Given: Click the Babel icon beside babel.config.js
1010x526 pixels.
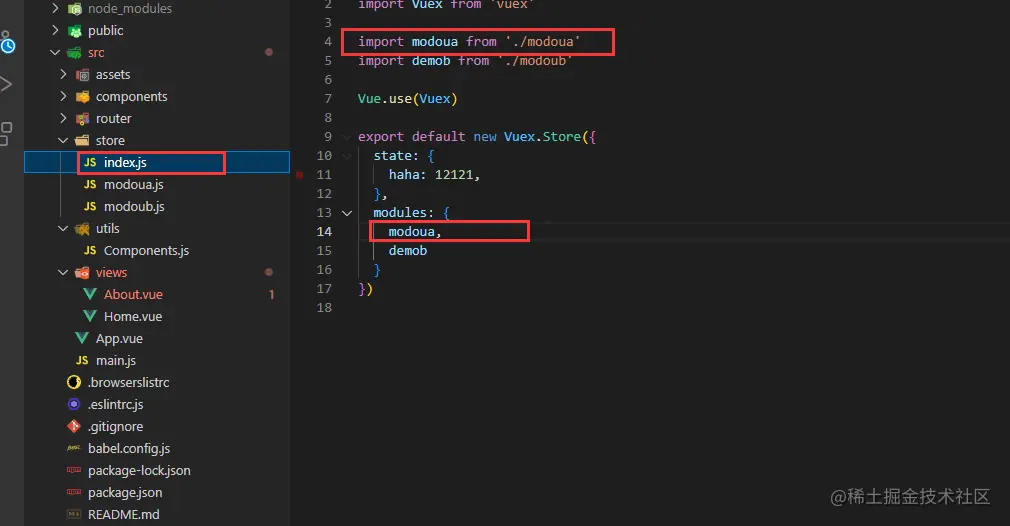Looking at the screenshot, I should tap(74, 447).
